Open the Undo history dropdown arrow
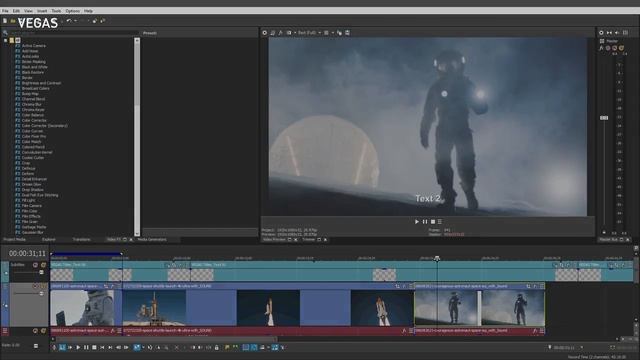The width and height of the screenshot is (640, 360). [75, 21]
